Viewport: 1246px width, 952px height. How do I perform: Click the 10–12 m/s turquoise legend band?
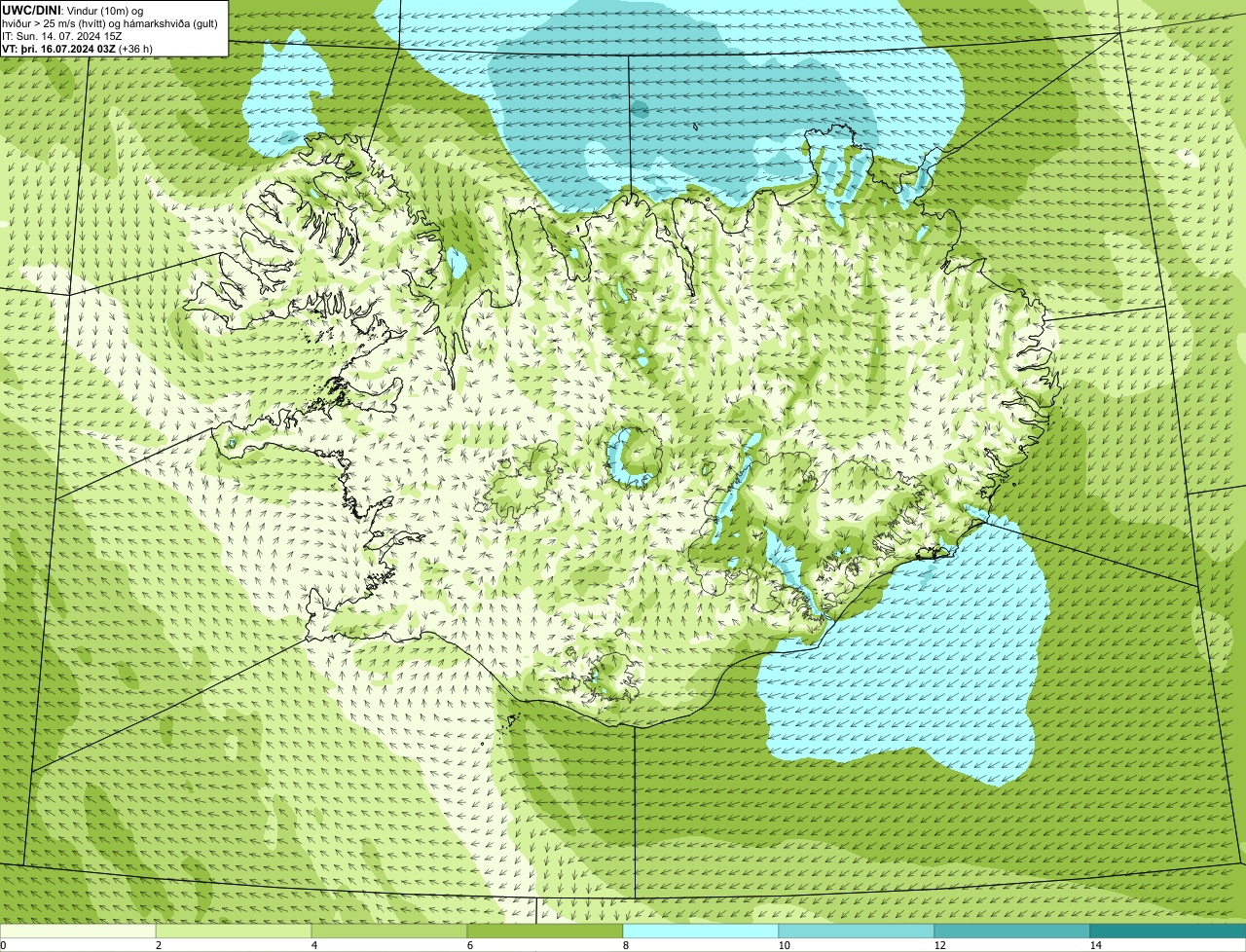pos(857,931)
